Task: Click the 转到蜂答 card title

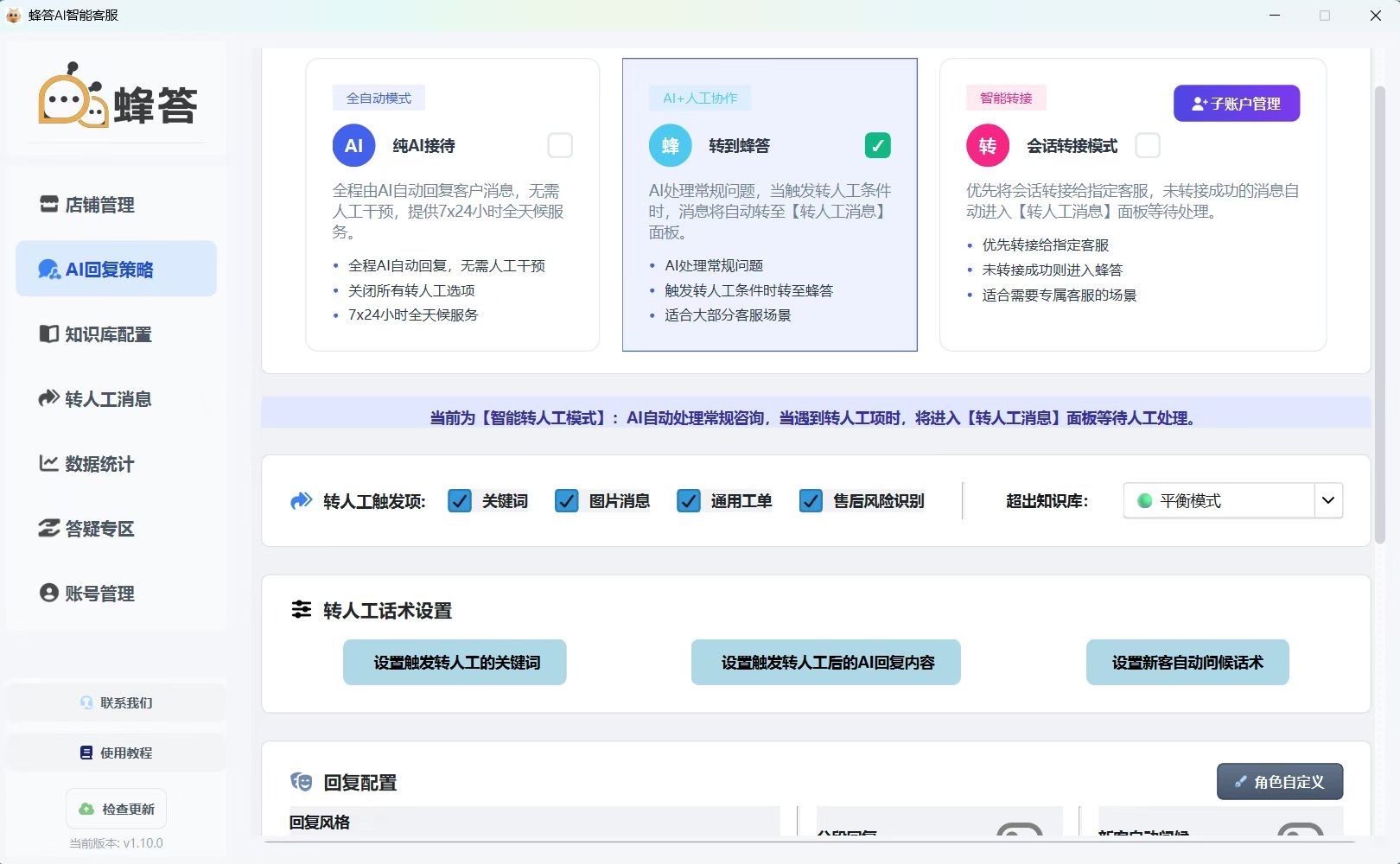Action: coord(739,146)
